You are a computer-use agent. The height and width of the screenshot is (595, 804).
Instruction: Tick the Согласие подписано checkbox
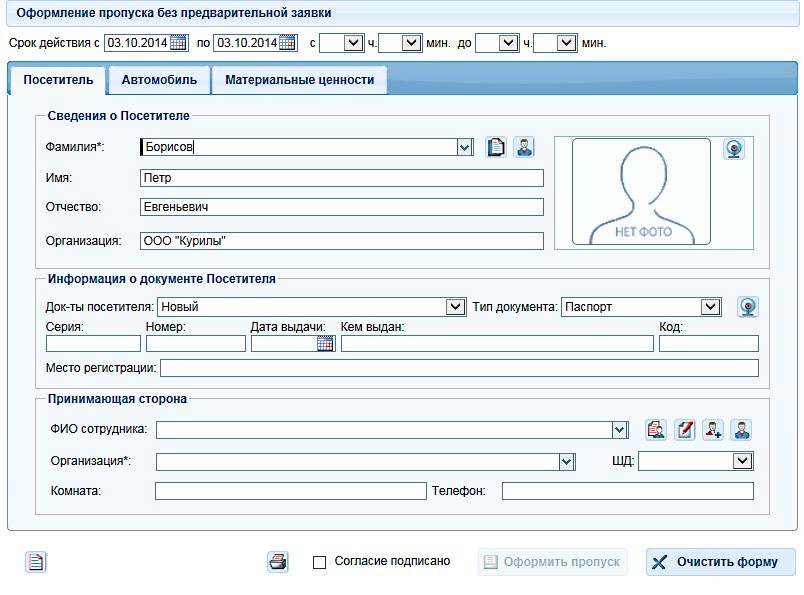coord(319,563)
